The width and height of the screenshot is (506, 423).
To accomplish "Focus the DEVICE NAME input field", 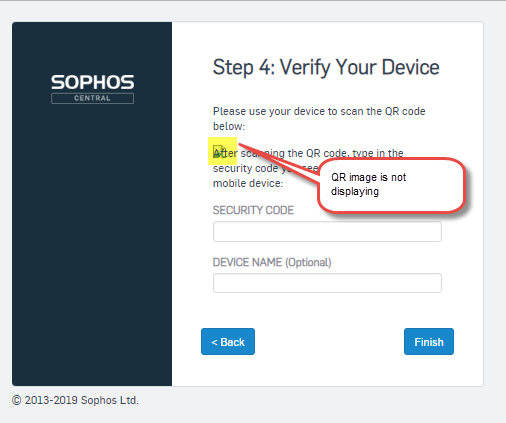I will point(327,283).
